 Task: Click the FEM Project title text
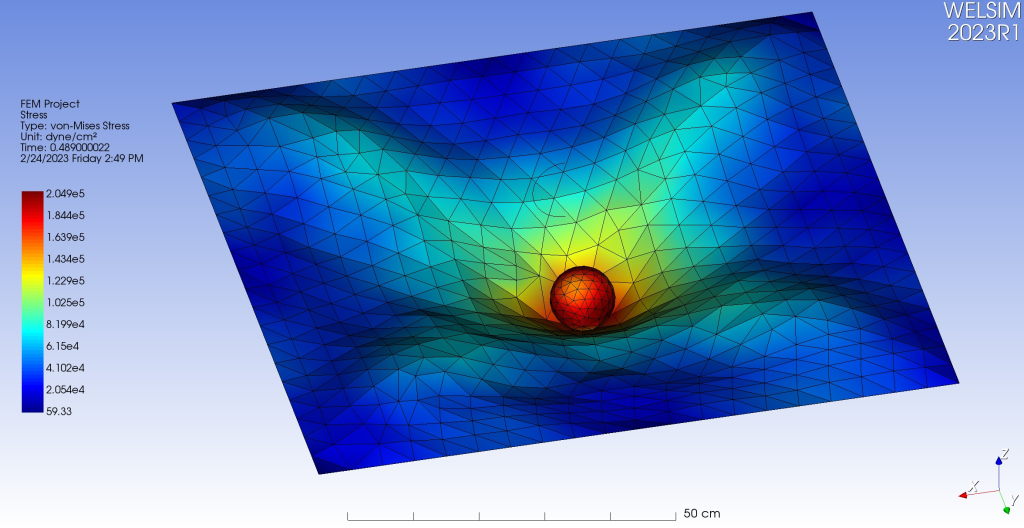click(x=50, y=104)
